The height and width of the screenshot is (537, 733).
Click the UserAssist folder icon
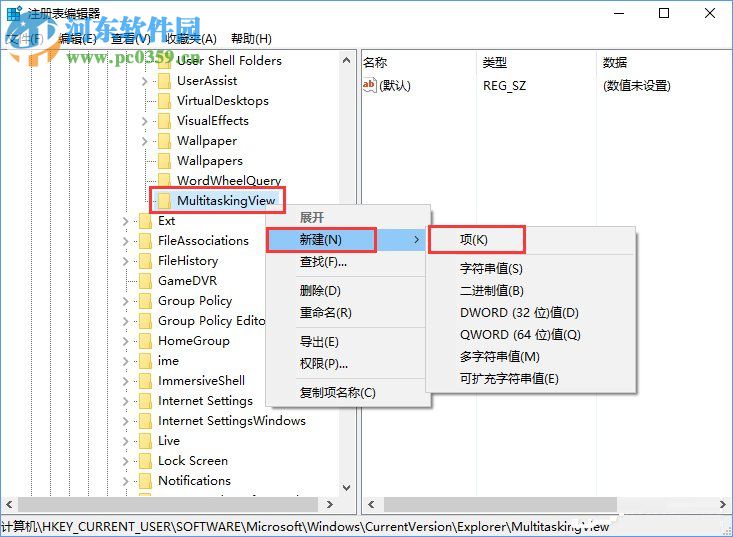click(164, 81)
